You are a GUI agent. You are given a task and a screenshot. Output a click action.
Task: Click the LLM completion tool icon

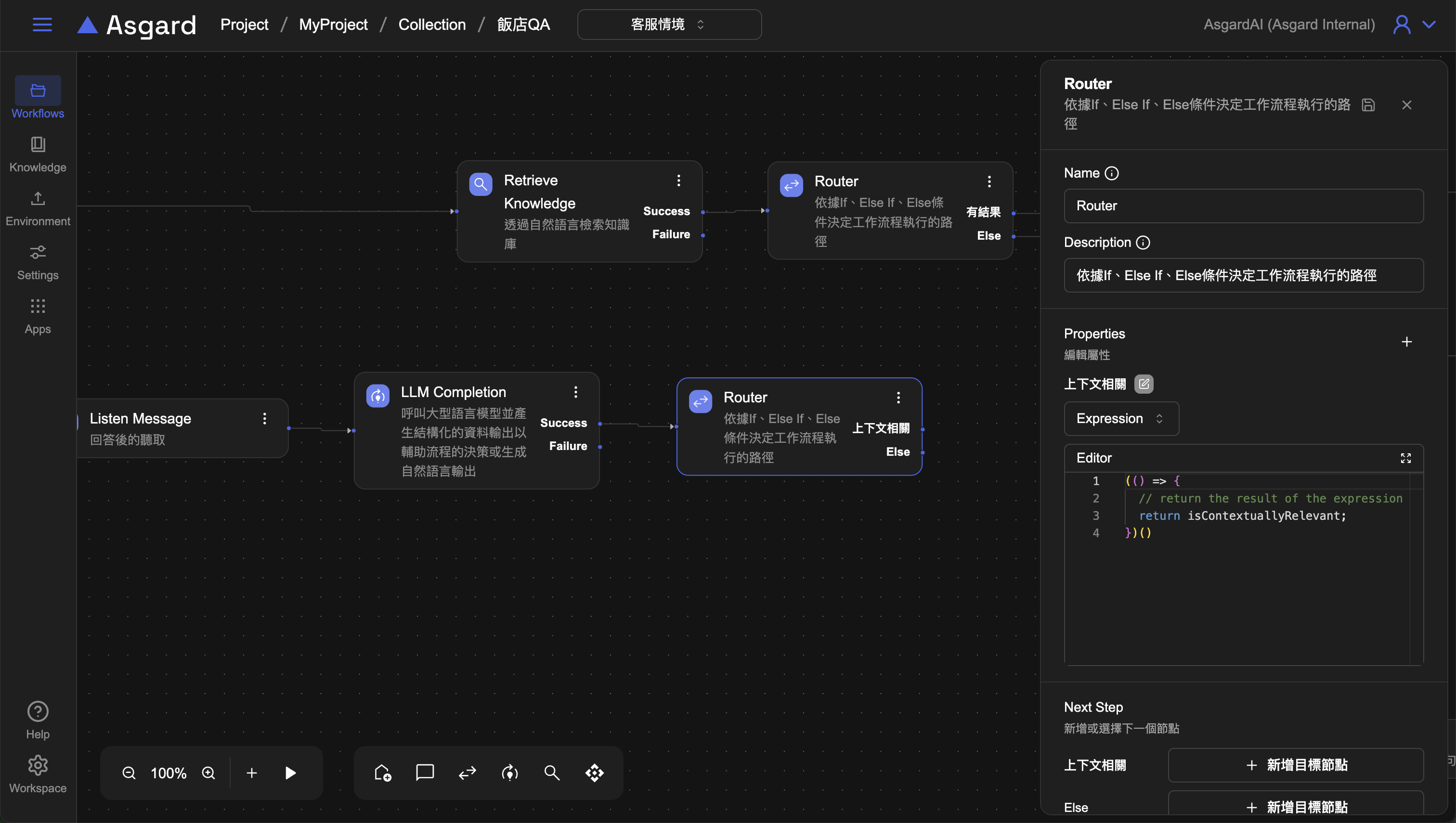pyautogui.click(x=509, y=772)
